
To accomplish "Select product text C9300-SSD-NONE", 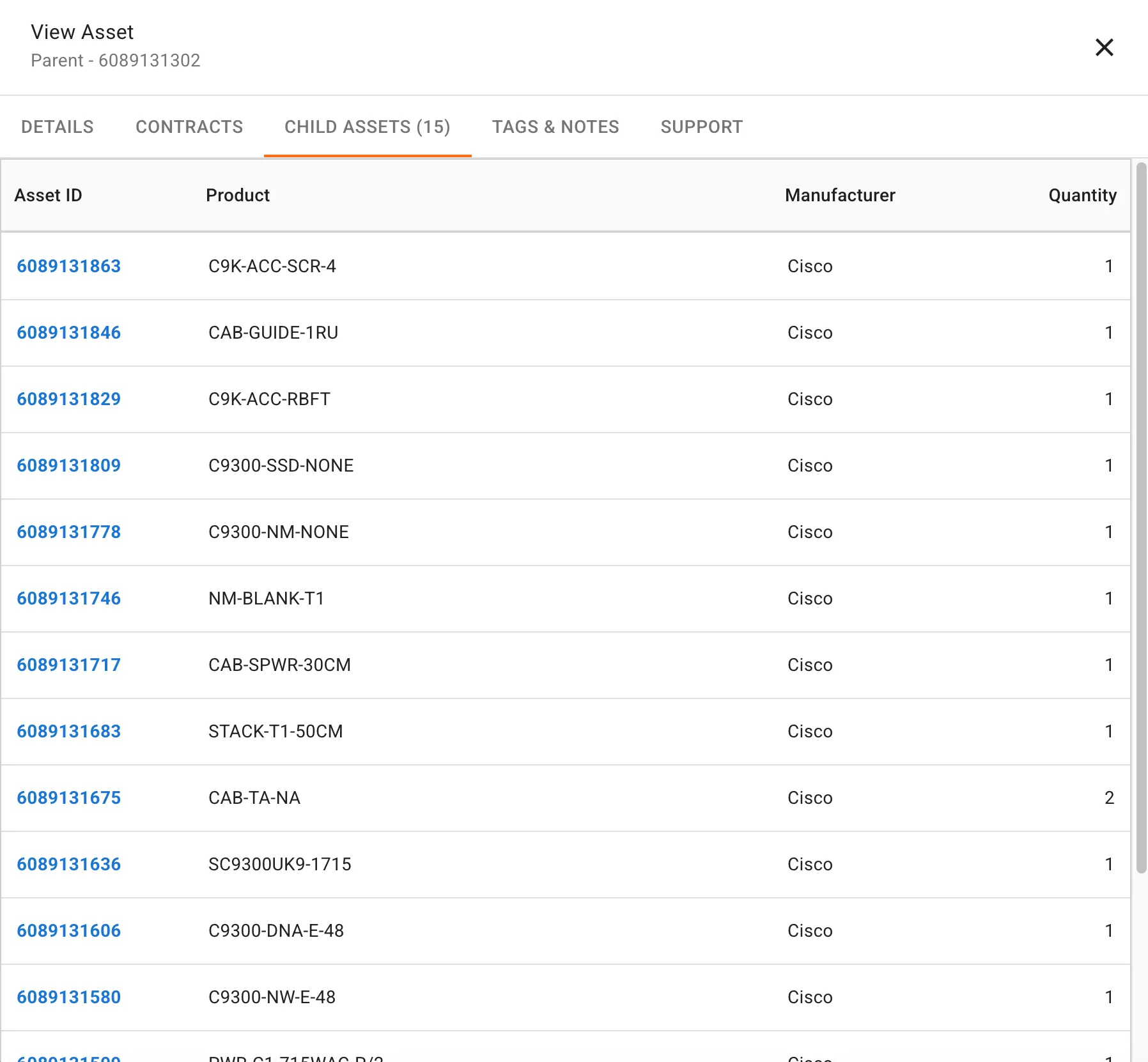I will [281, 465].
